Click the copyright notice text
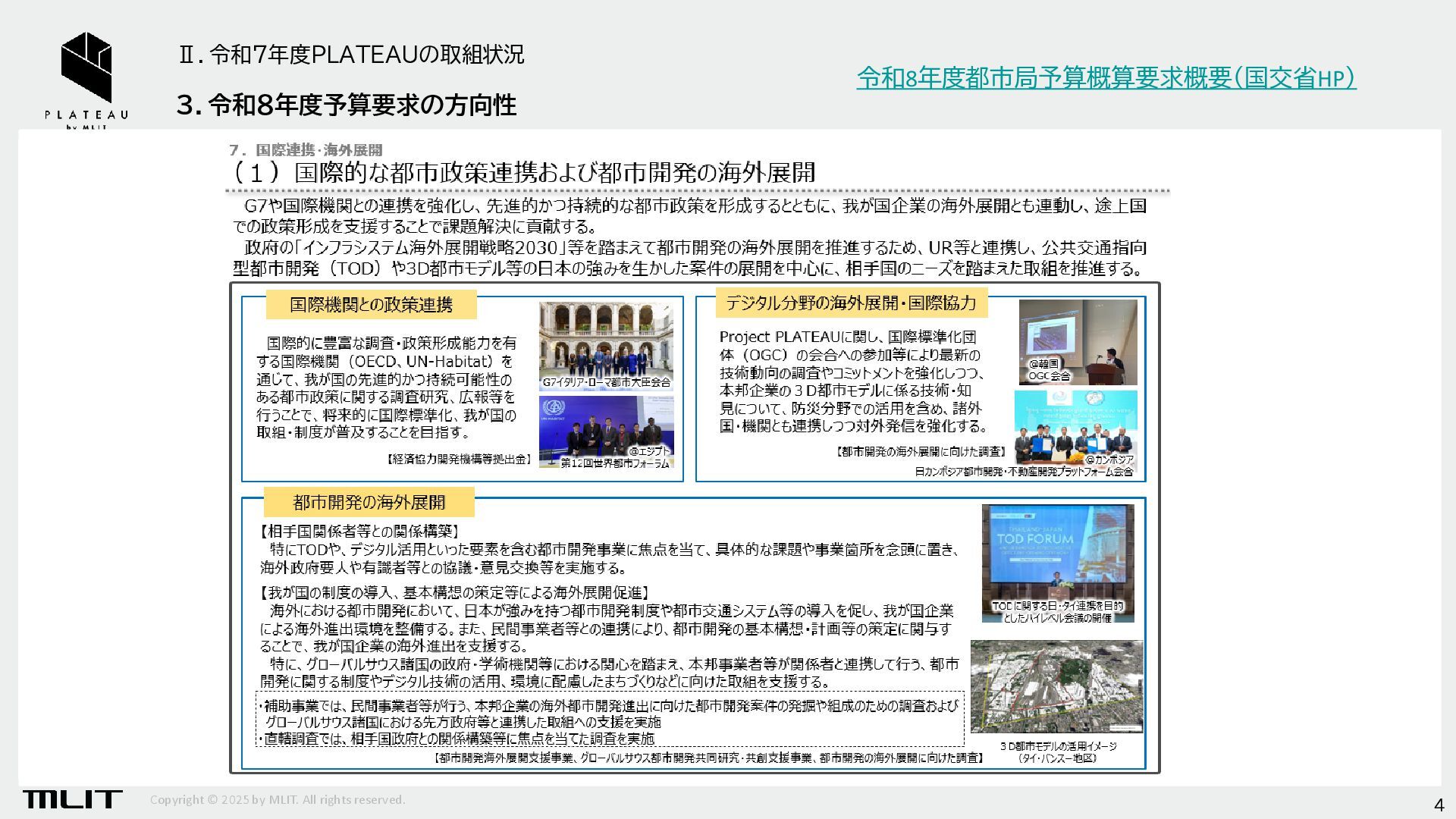 pyautogui.click(x=278, y=800)
